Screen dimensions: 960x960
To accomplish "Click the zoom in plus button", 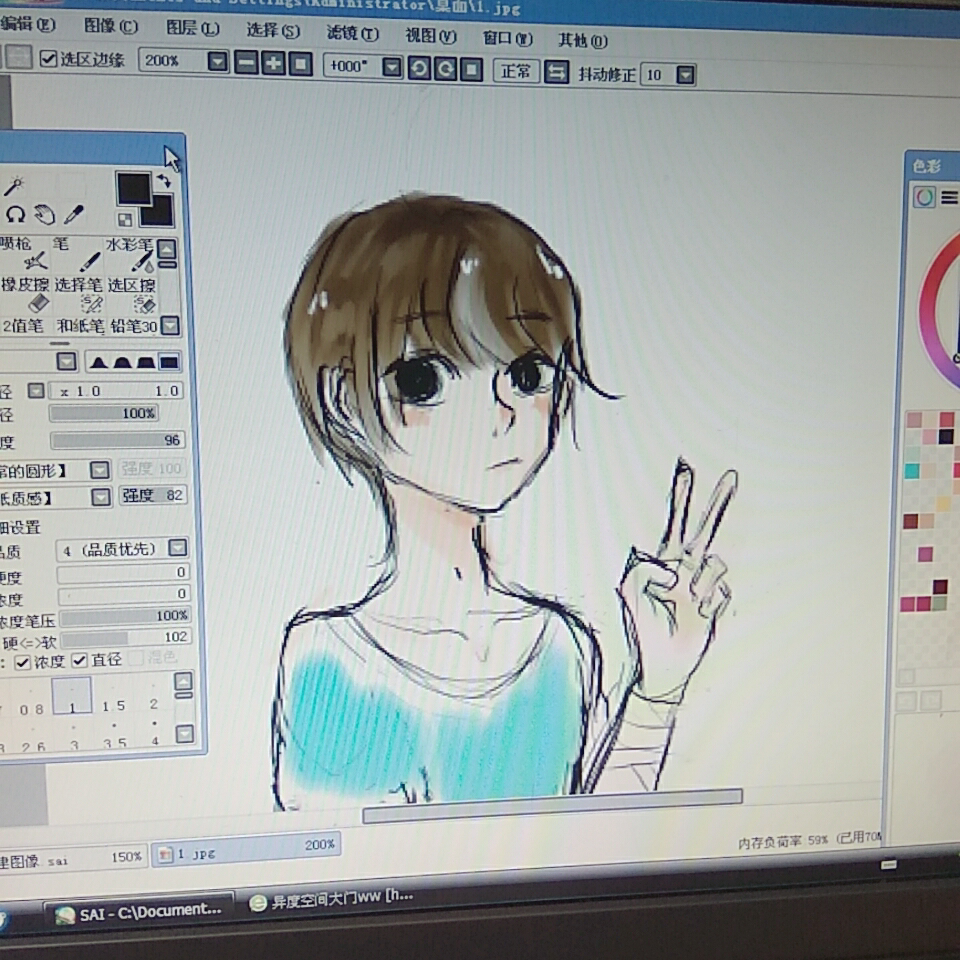I will point(273,63).
